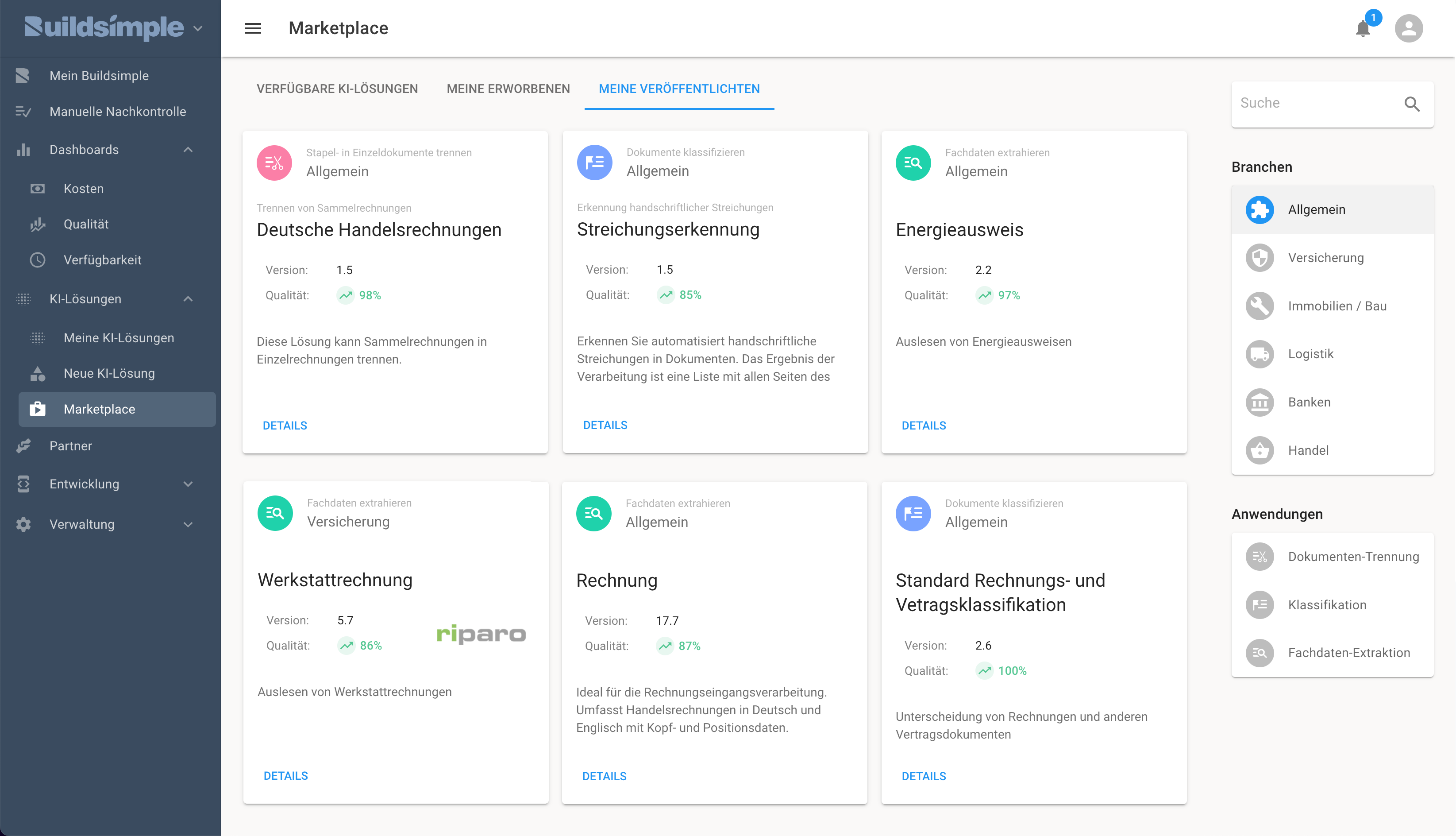Click the Dashboards bar chart icon
1456x836 pixels.
click(23, 150)
